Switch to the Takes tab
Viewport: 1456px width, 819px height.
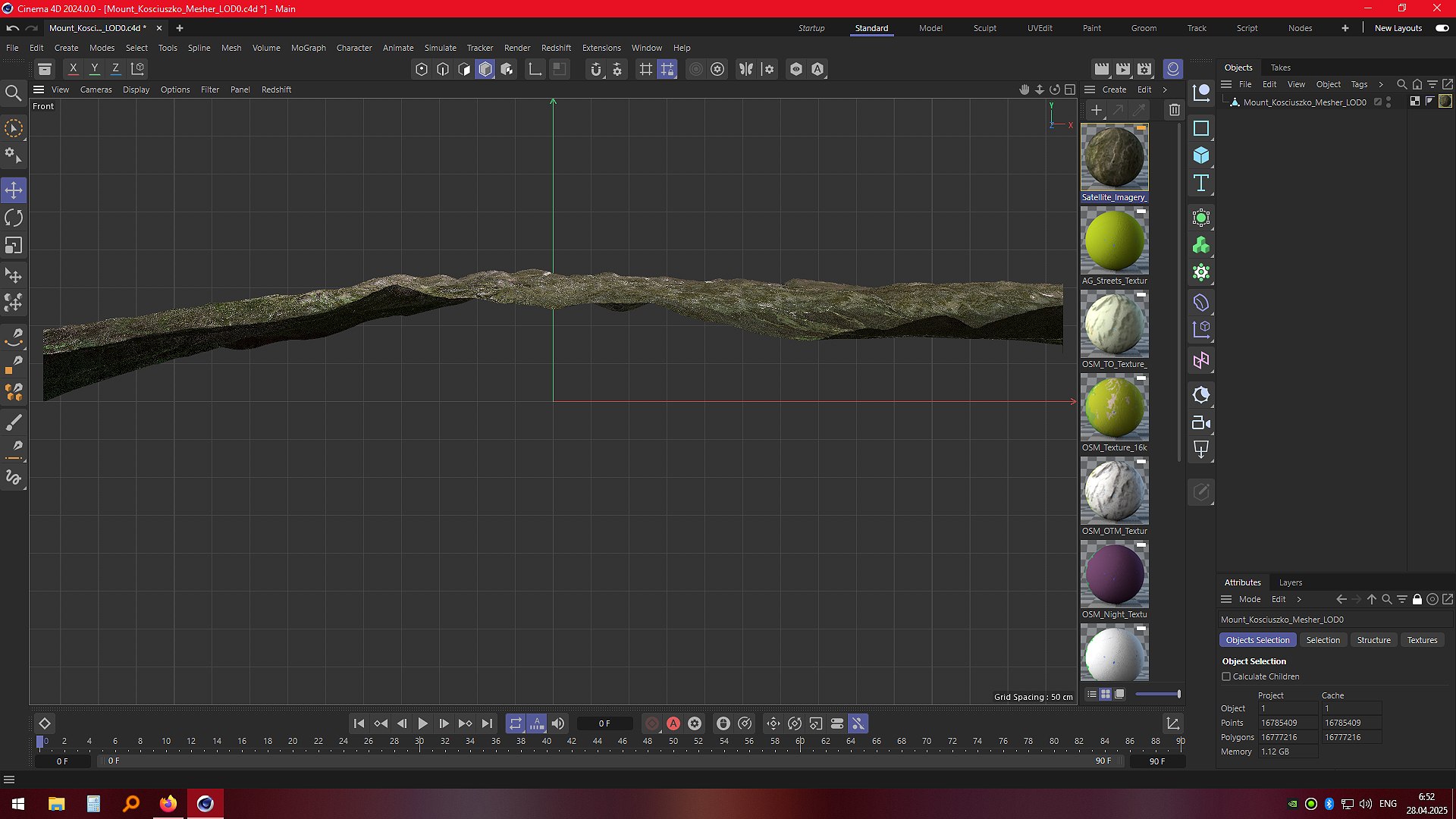click(x=1280, y=67)
